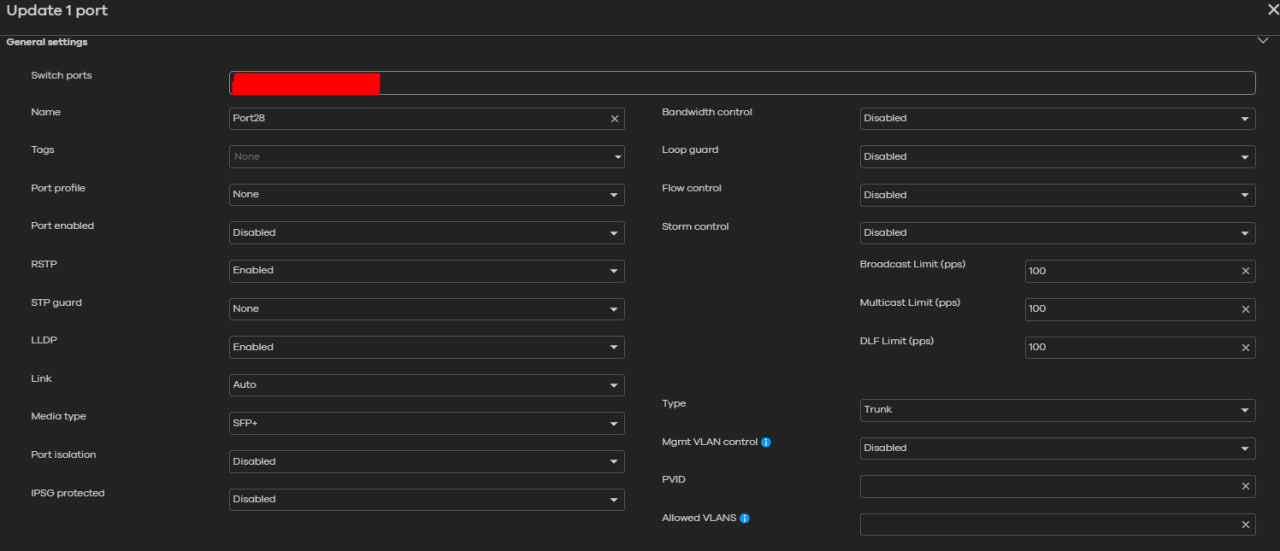This screenshot has width=1280, height=551.
Task: Clear the DLF Limit value using X
Action: [1246, 347]
